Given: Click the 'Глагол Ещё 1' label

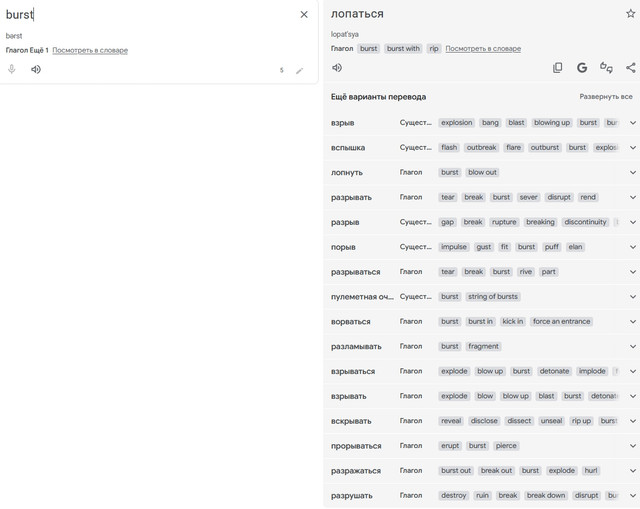Looking at the screenshot, I should [x=27, y=50].
